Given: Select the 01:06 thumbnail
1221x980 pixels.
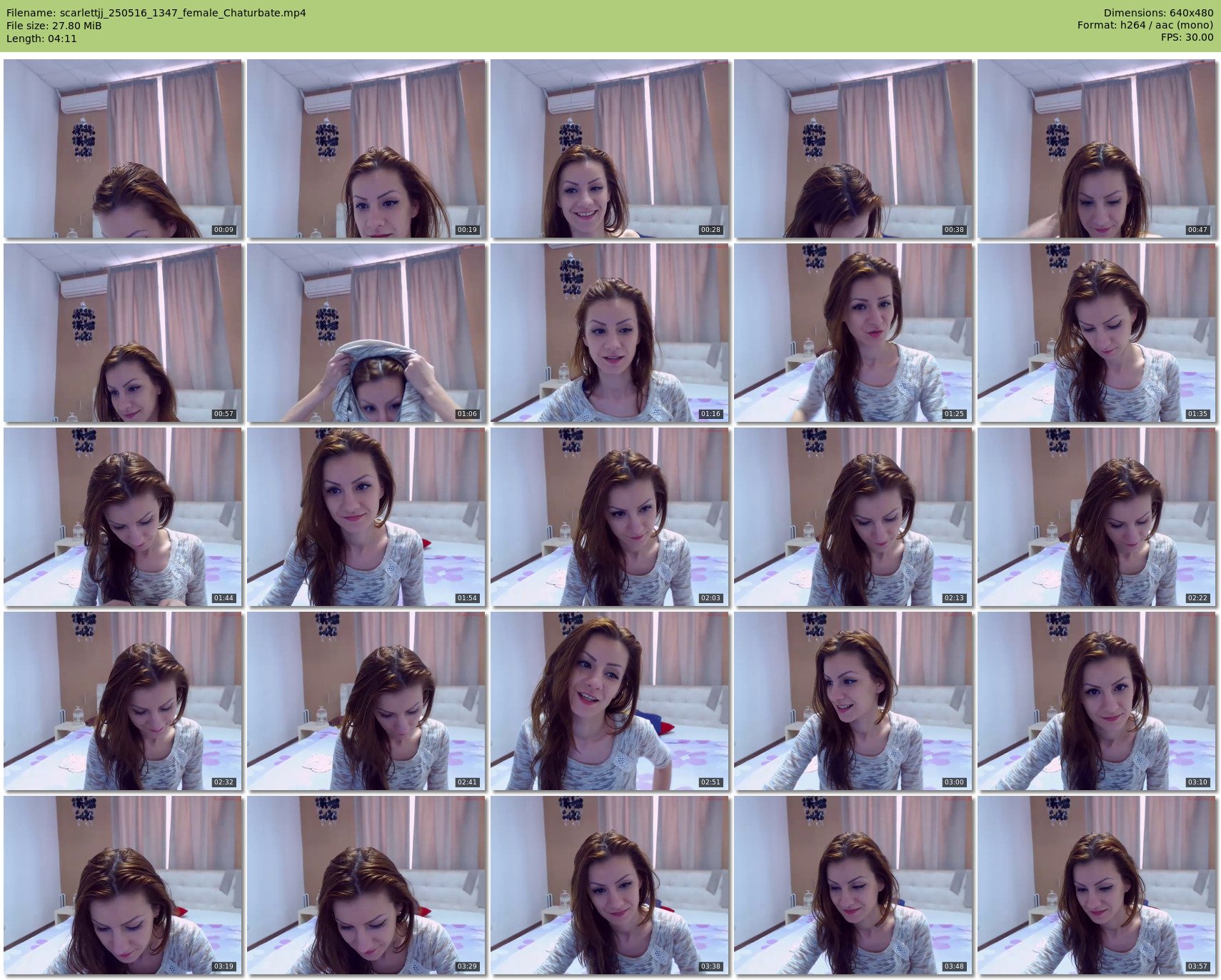Looking at the screenshot, I should [366, 333].
